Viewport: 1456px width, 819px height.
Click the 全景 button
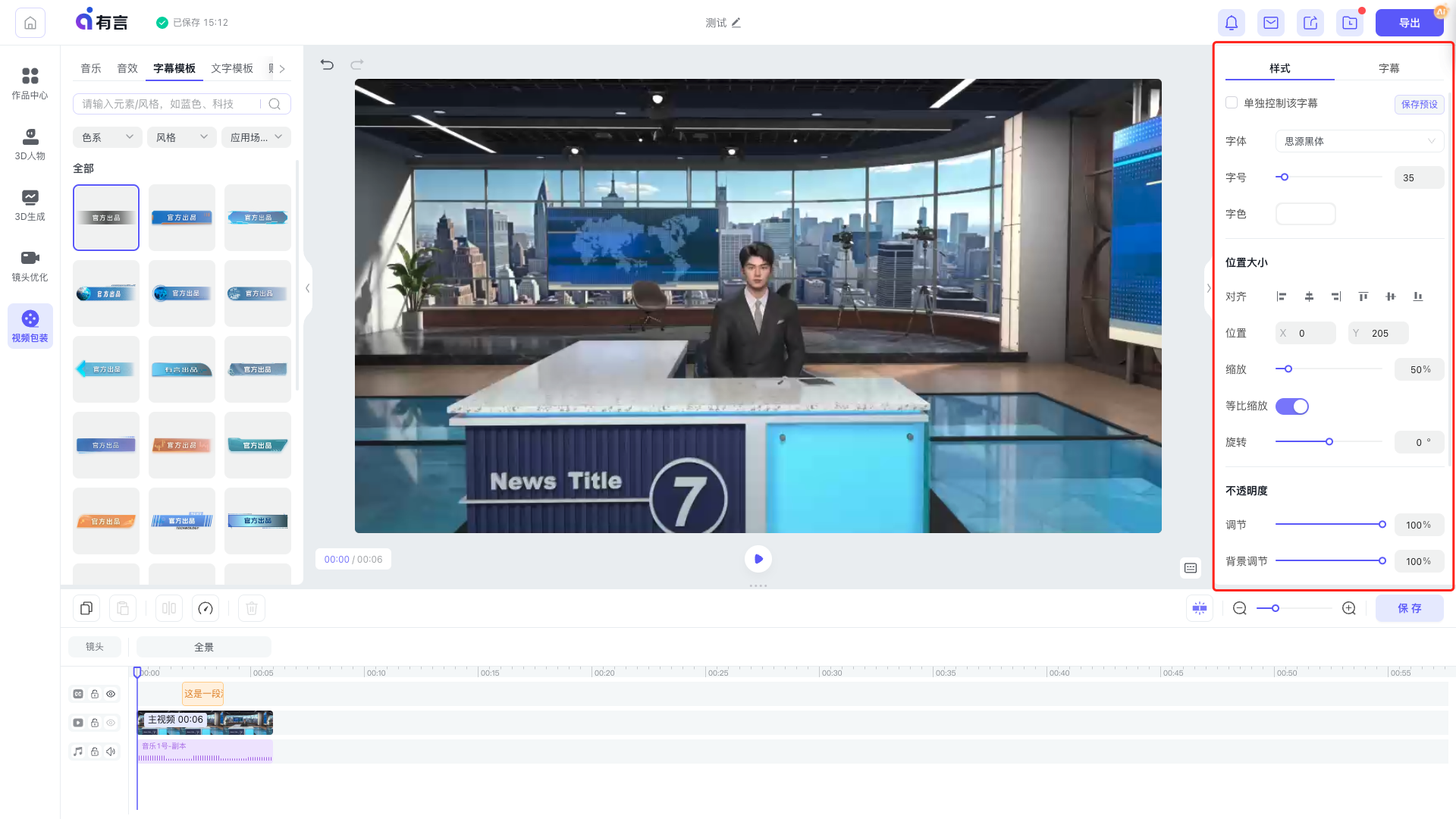click(204, 647)
